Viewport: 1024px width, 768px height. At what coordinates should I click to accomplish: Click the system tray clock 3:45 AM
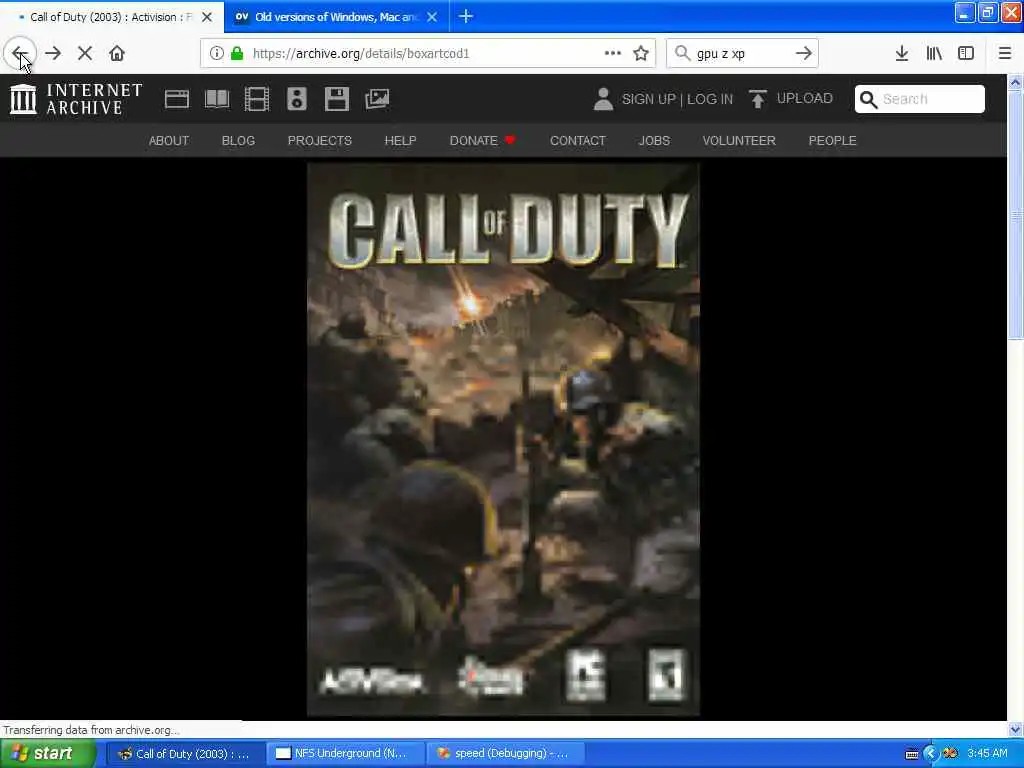(x=987, y=754)
